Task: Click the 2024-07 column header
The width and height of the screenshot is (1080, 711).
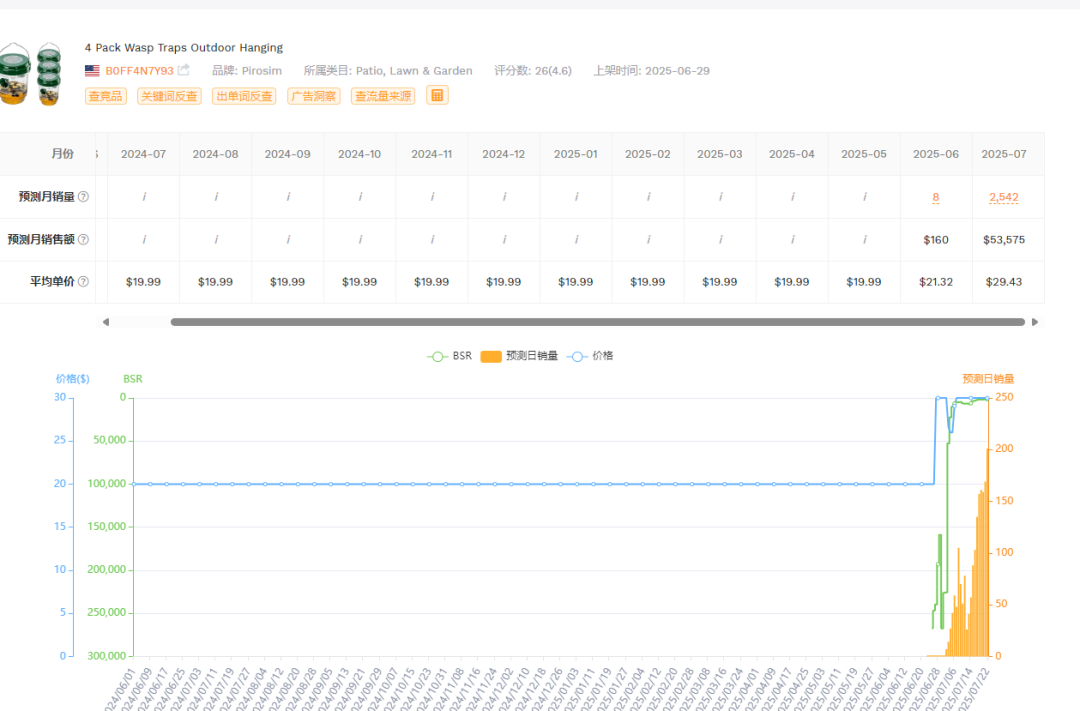Action: point(143,154)
